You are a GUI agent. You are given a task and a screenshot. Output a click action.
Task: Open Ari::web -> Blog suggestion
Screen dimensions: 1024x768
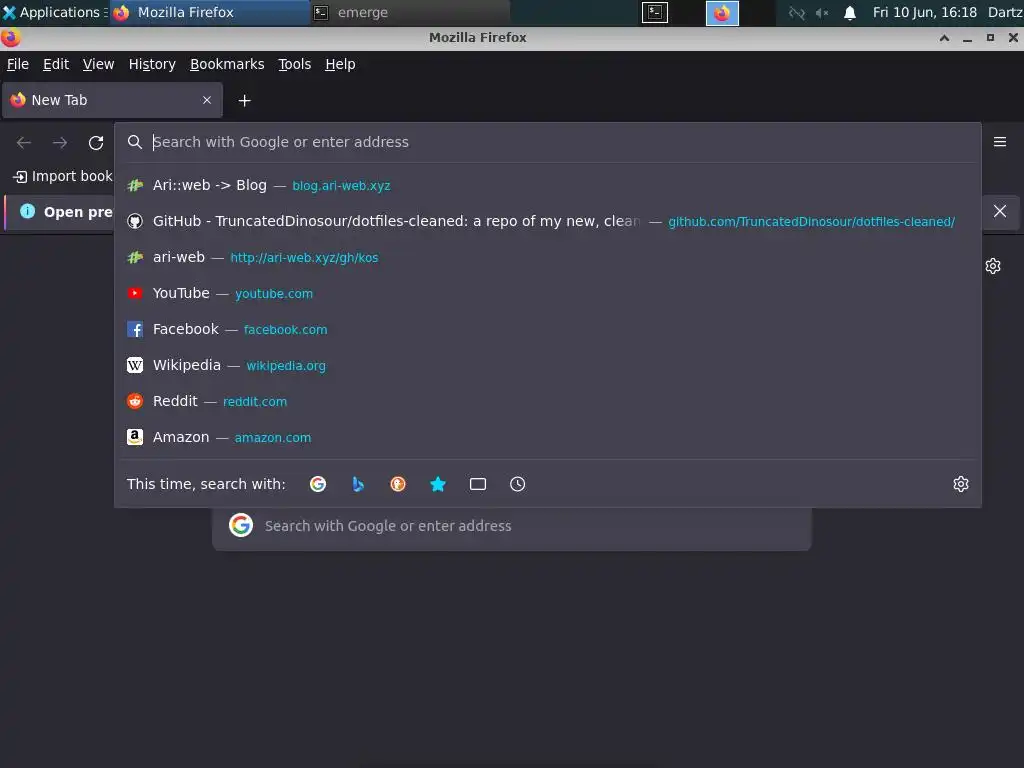click(x=547, y=185)
